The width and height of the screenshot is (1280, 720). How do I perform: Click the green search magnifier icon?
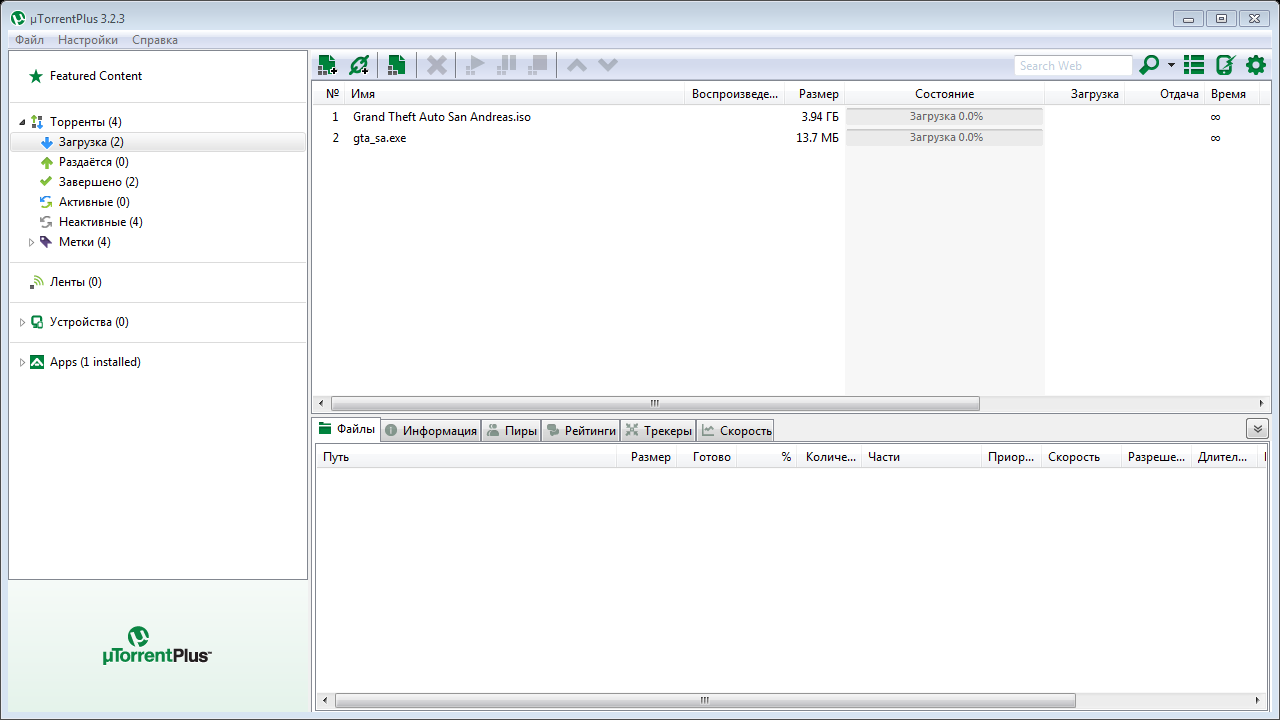[1149, 66]
